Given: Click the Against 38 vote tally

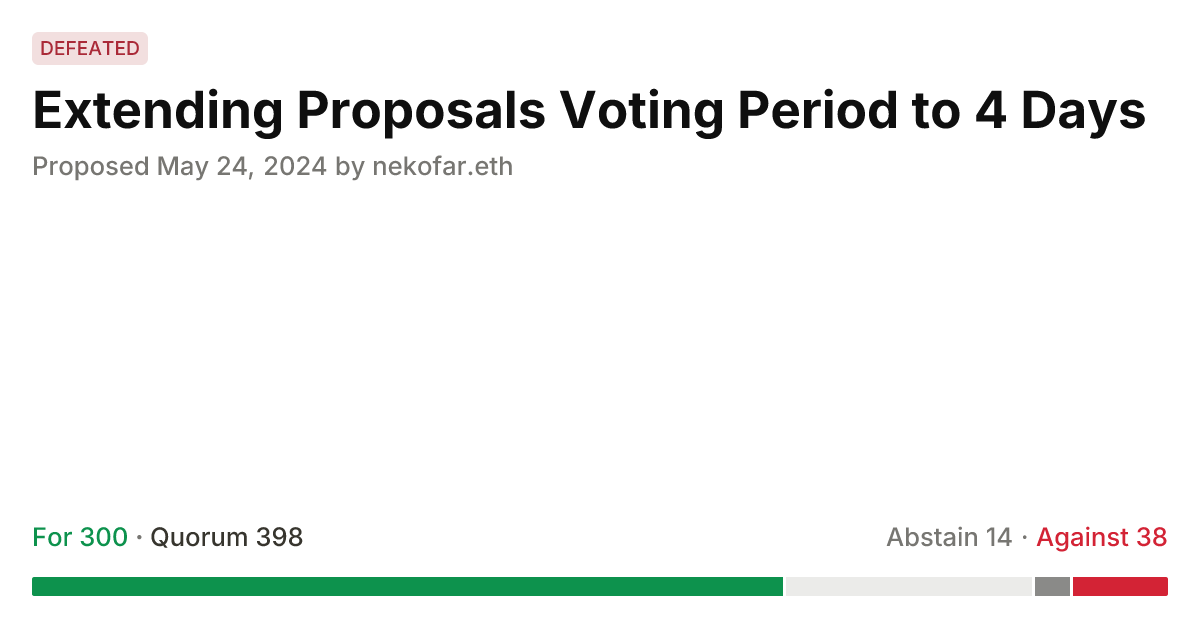Looking at the screenshot, I should [x=1102, y=537].
